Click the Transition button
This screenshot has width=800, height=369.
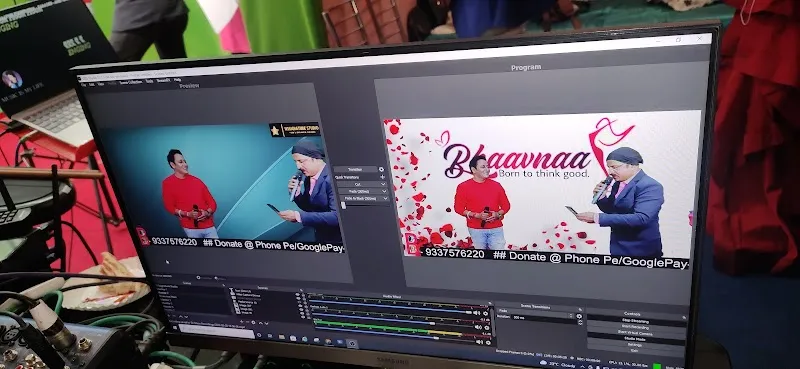pyautogui.click(x=356, y=169)
